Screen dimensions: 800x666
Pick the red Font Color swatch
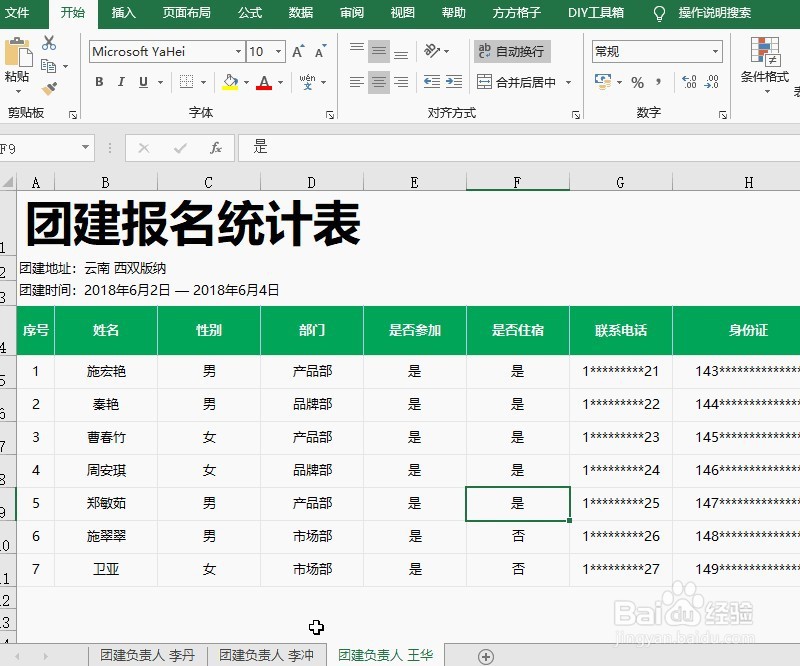(x=263, y=81)
